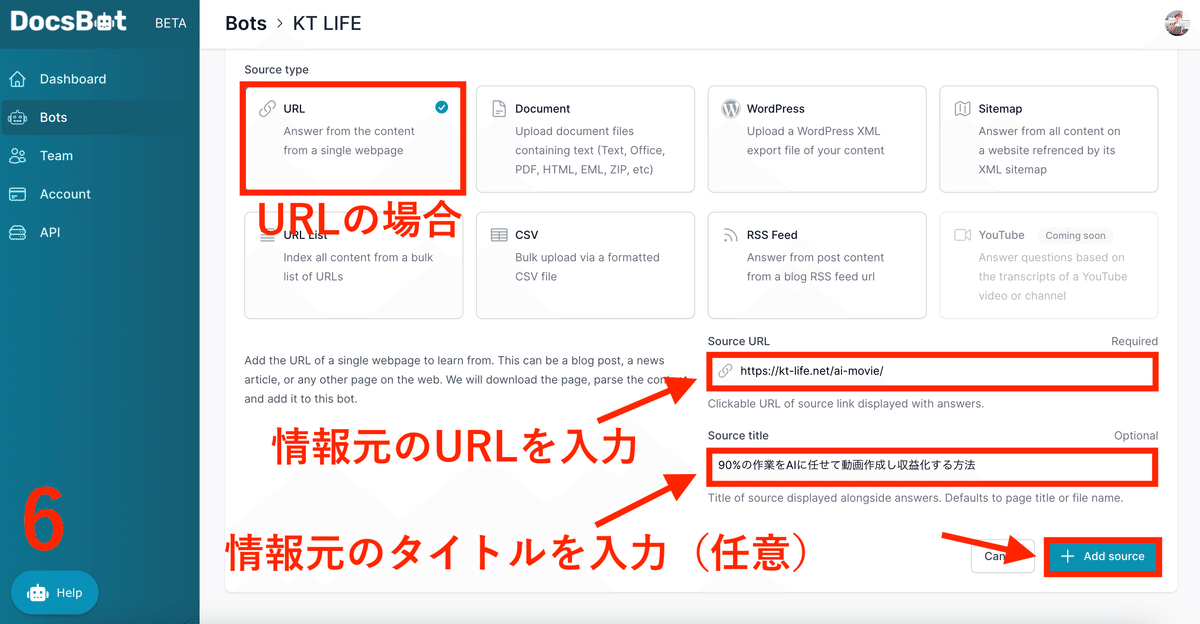Click the Add source button
1200x624 pixels.
1103,556
